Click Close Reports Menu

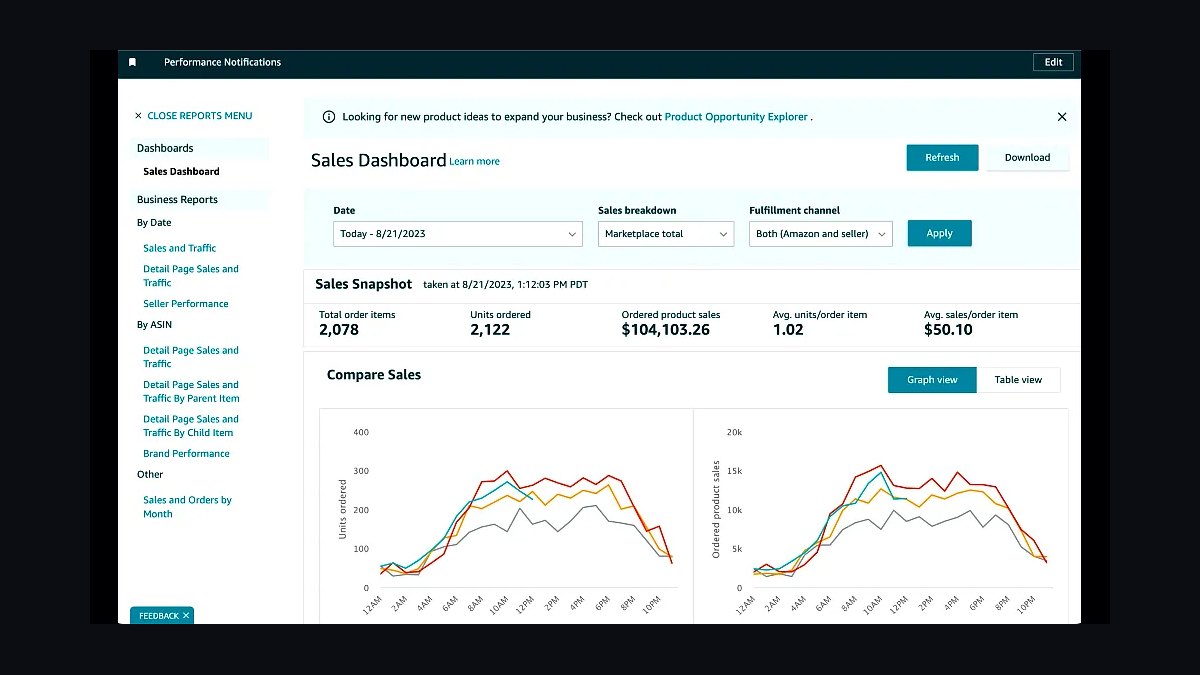(x=200, y=116)
